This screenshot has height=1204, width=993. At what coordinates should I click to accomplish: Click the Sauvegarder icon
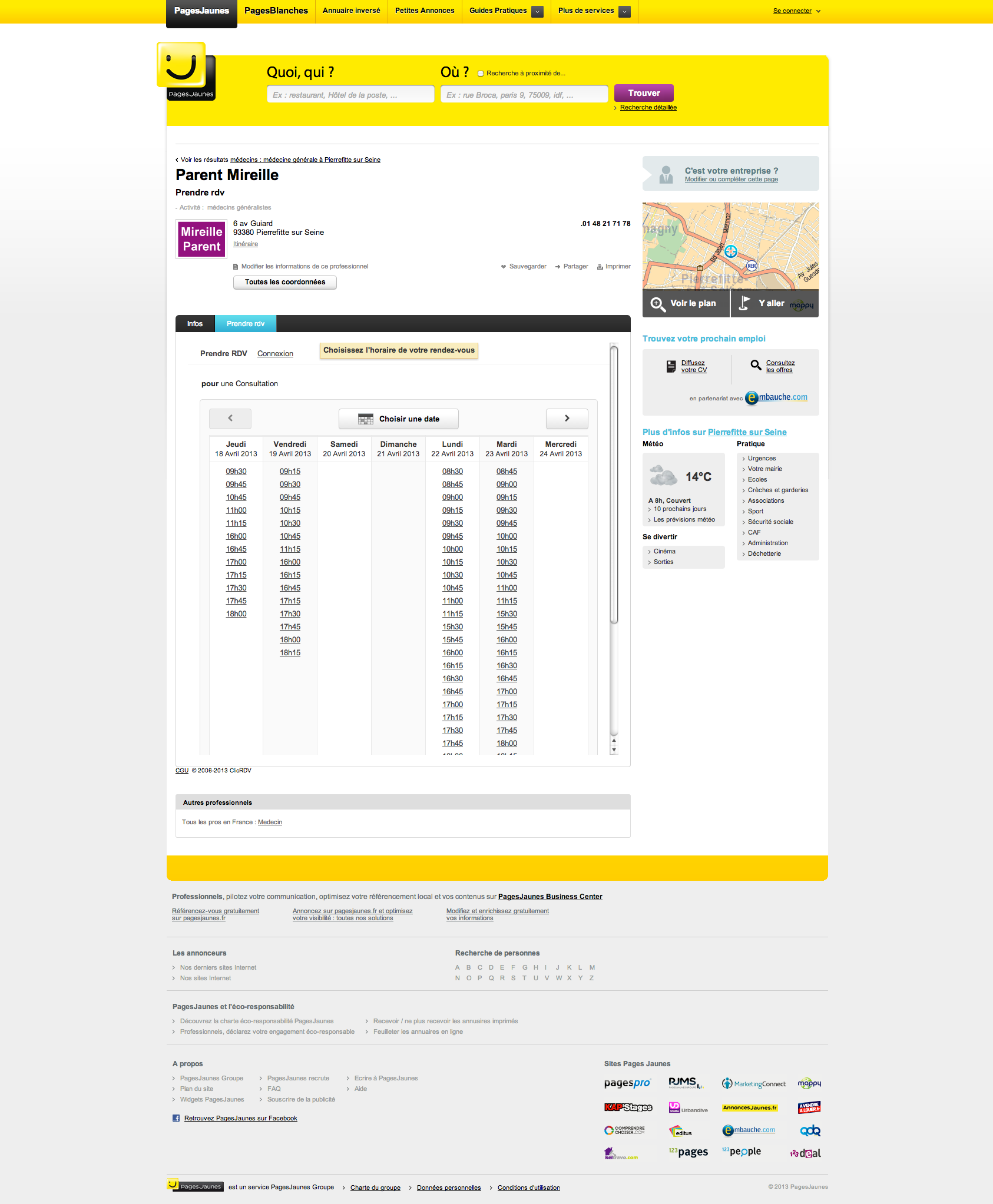coord(504,267)
